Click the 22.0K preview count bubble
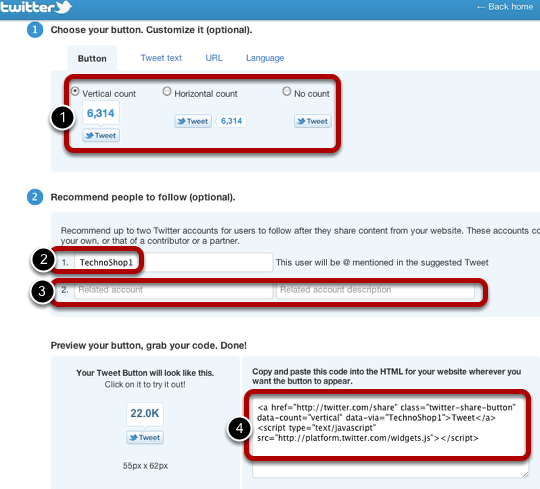 click(145, 413)
